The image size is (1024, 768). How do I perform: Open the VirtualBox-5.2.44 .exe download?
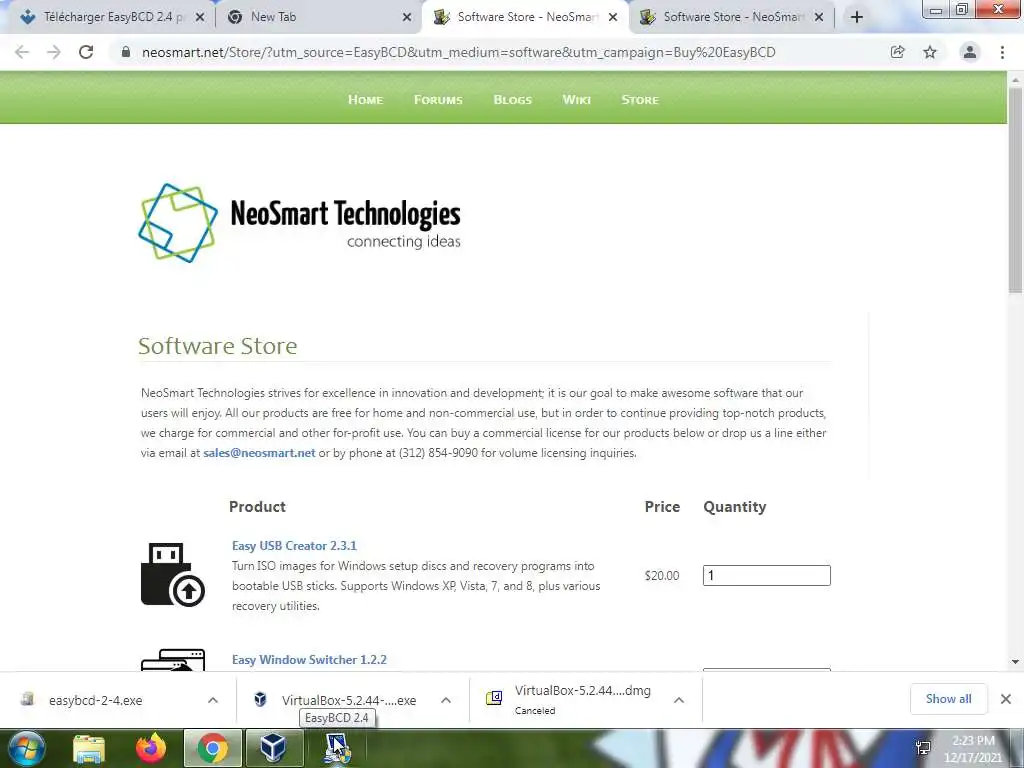[x=349, y=700]
